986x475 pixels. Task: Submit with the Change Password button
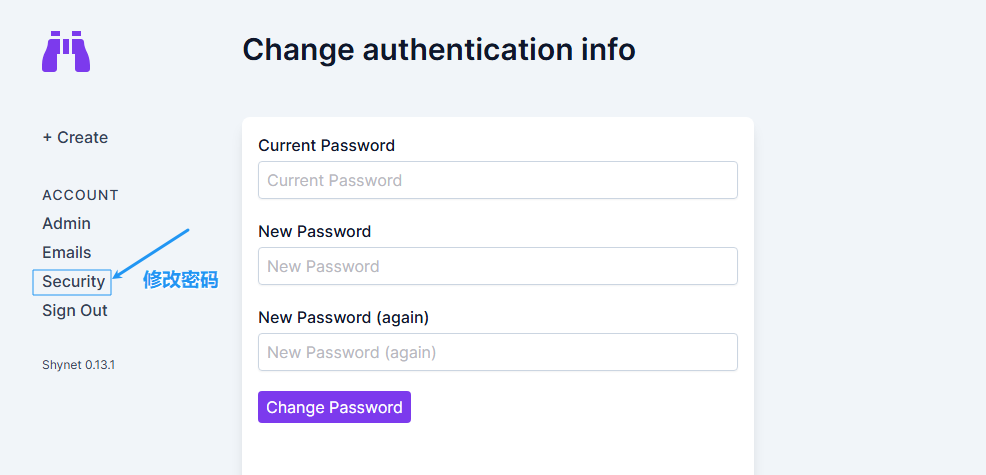click(335, 407)
